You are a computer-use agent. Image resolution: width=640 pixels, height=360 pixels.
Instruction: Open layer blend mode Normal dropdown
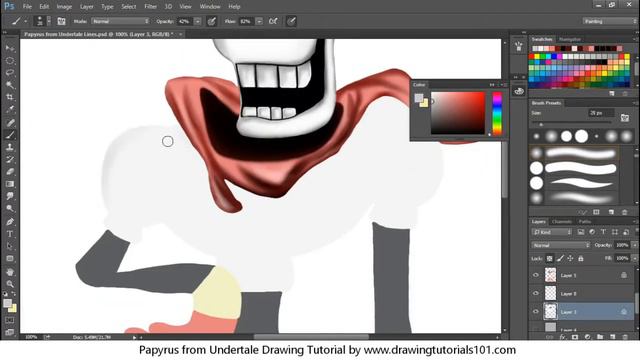coord(561,245)
